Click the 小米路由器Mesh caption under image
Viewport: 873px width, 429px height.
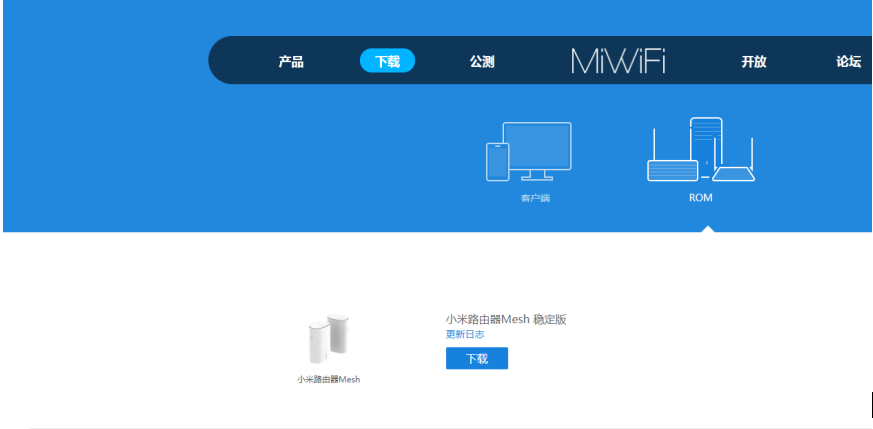pos(328,379)
